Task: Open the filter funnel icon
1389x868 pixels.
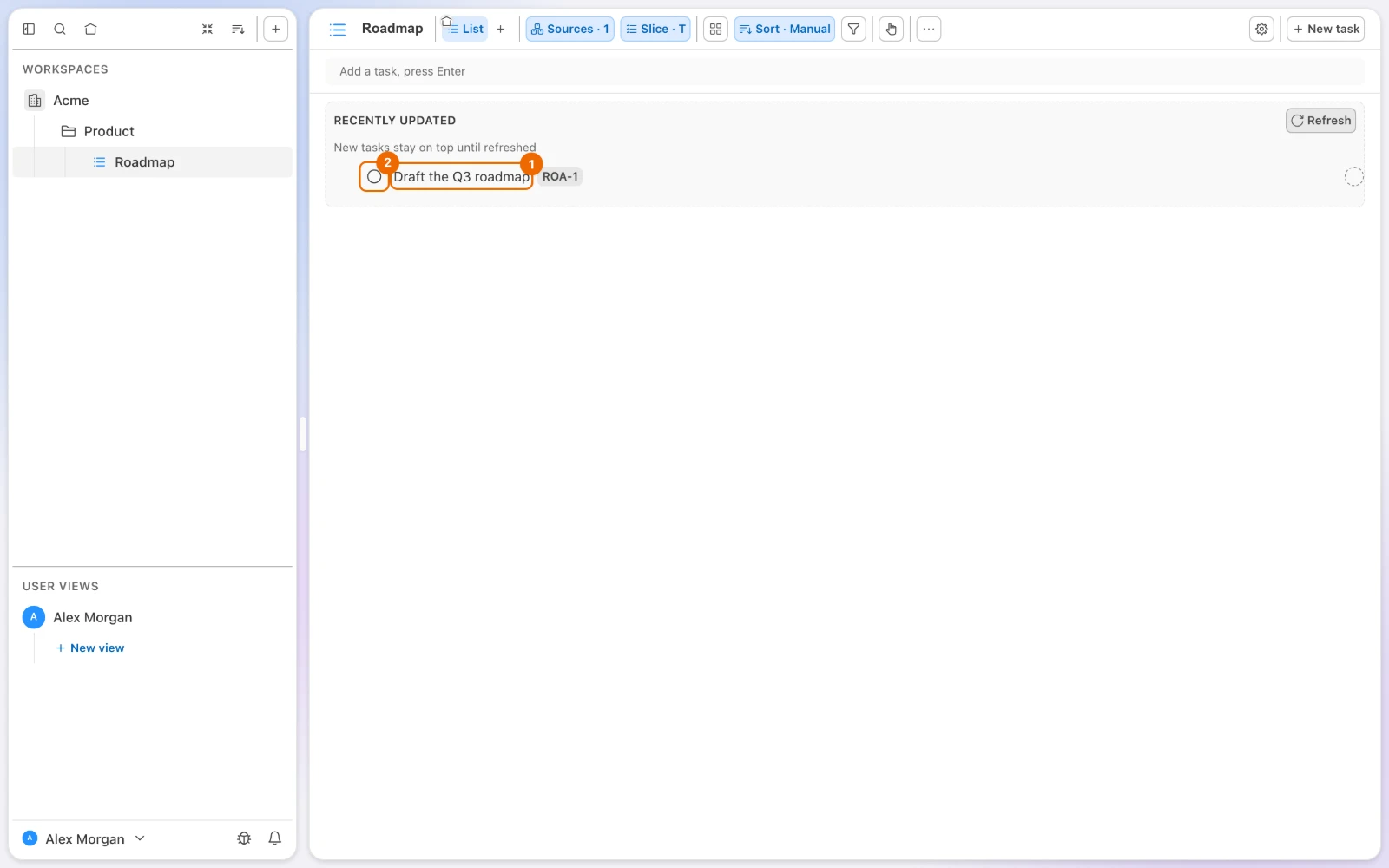Action: click(x=853, y=29)
